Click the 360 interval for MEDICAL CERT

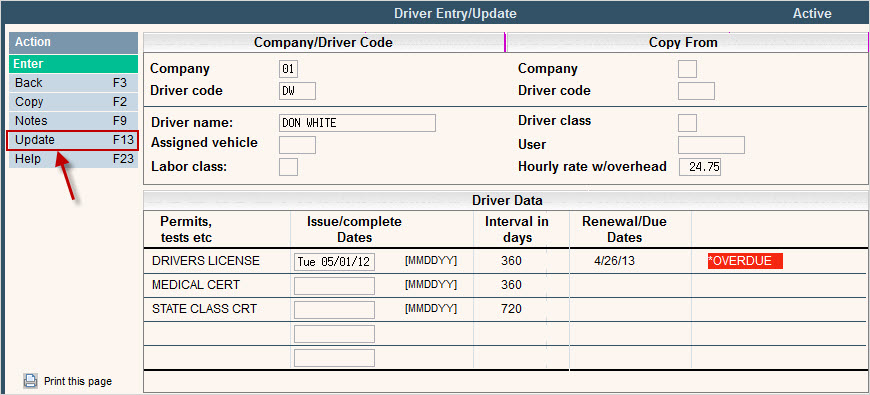(x=511, y=285)
